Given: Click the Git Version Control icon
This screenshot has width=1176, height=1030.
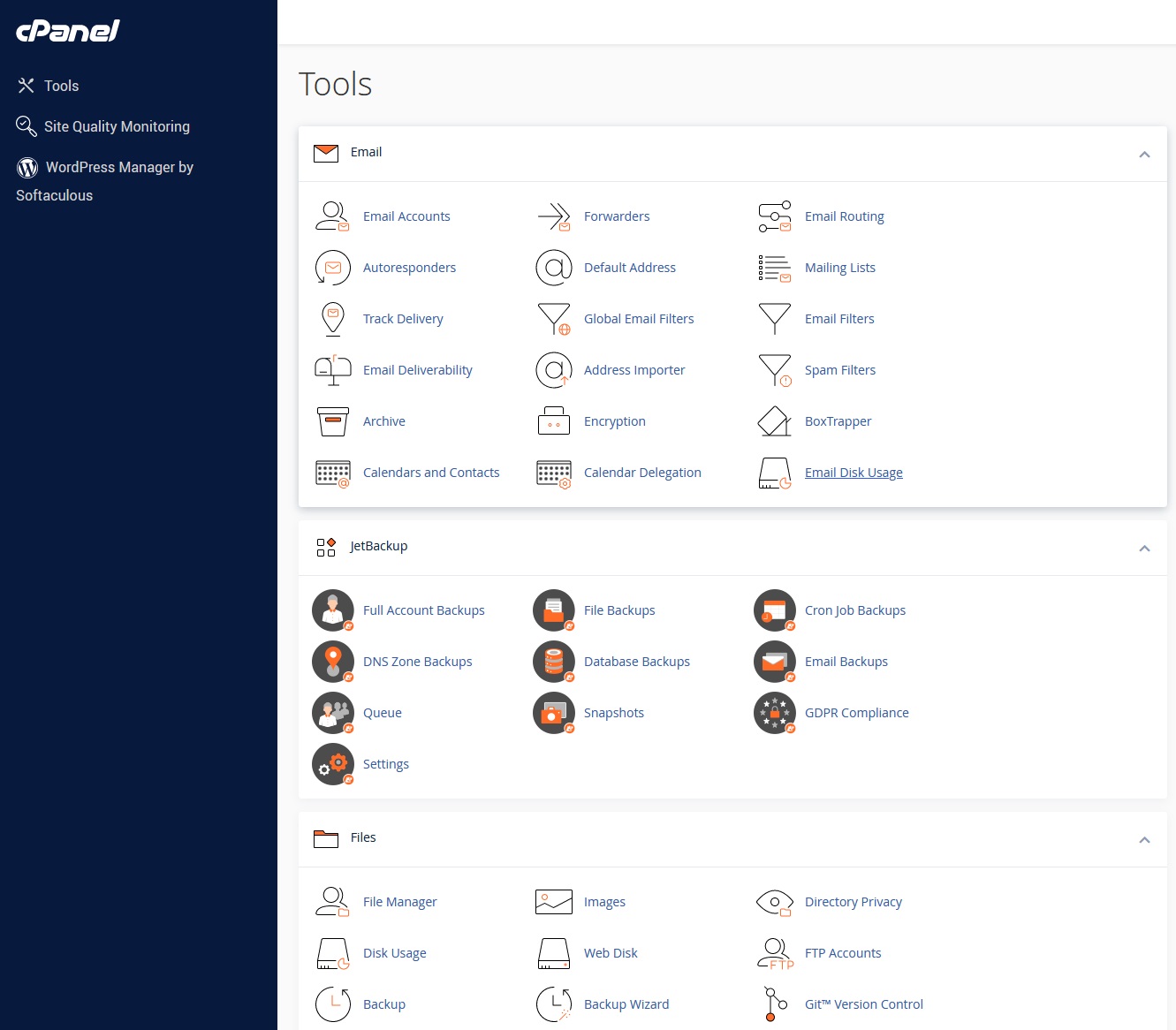Looking at the screenshot, I should pos(775,1004).
